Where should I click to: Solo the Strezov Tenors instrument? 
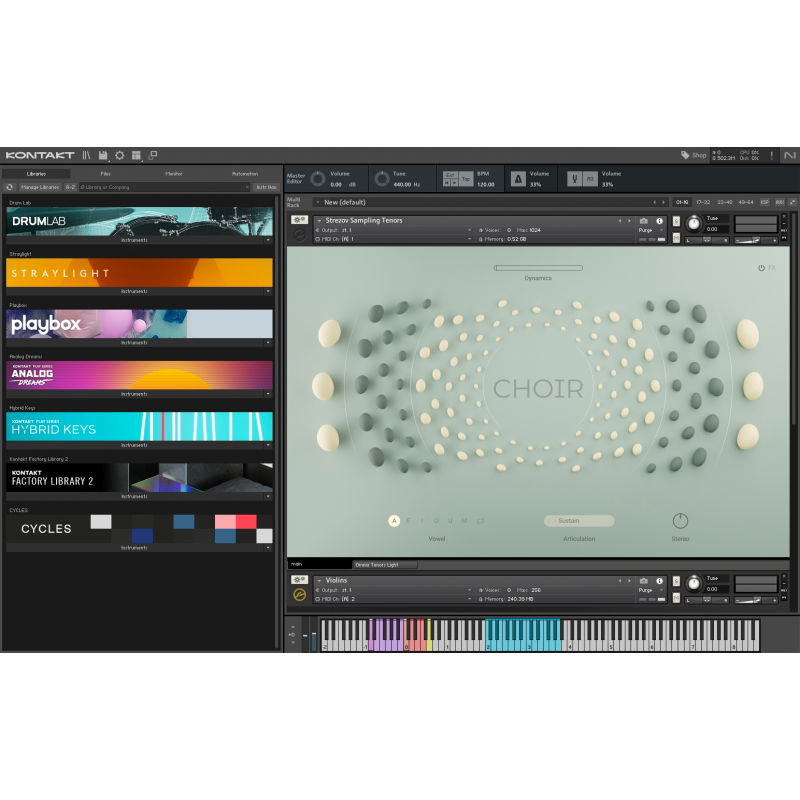tap(676, 221)
